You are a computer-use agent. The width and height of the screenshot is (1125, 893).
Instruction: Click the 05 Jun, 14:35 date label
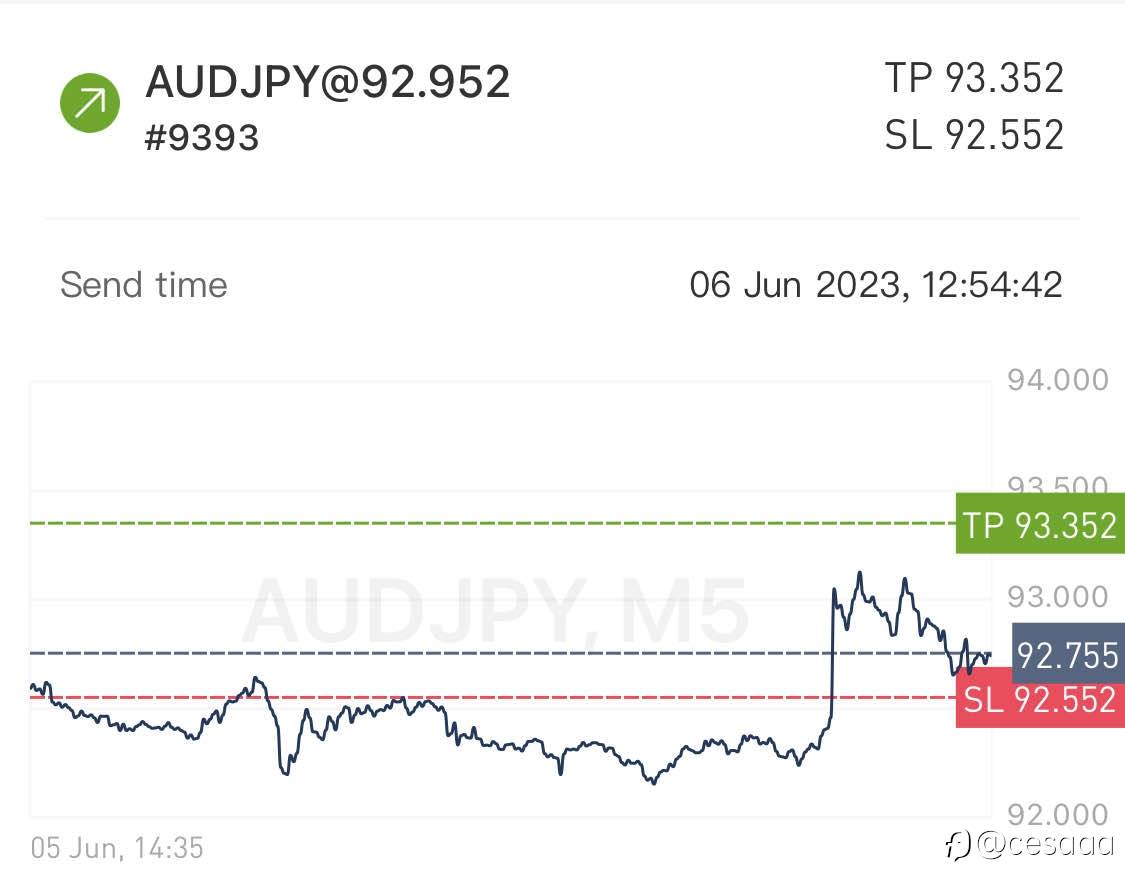117,849
